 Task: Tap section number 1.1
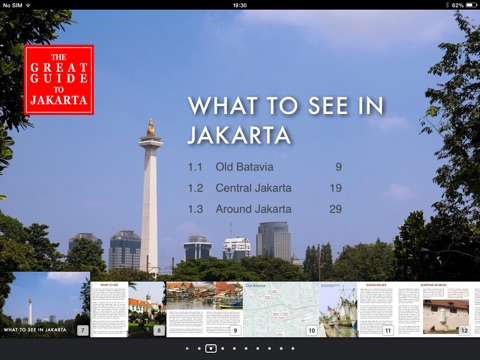point(195,167)
